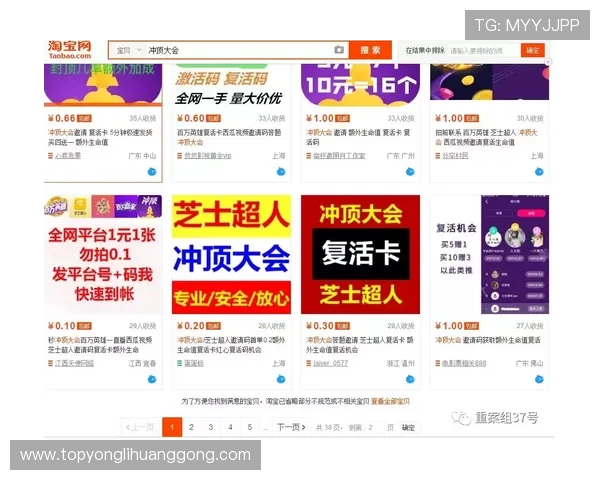Close the exclude-results panel with the small X

tap(548, 62)
